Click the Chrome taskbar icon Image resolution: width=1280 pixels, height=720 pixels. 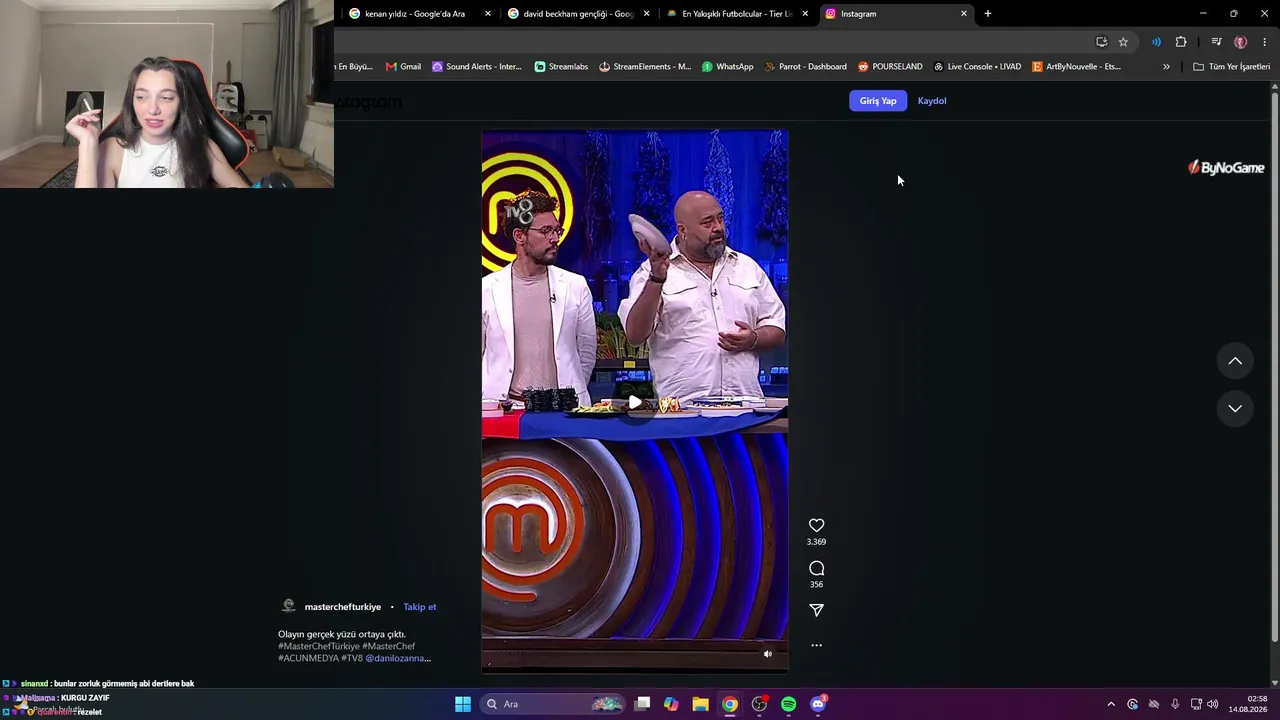pyautogui.click(x=730, y=704)
